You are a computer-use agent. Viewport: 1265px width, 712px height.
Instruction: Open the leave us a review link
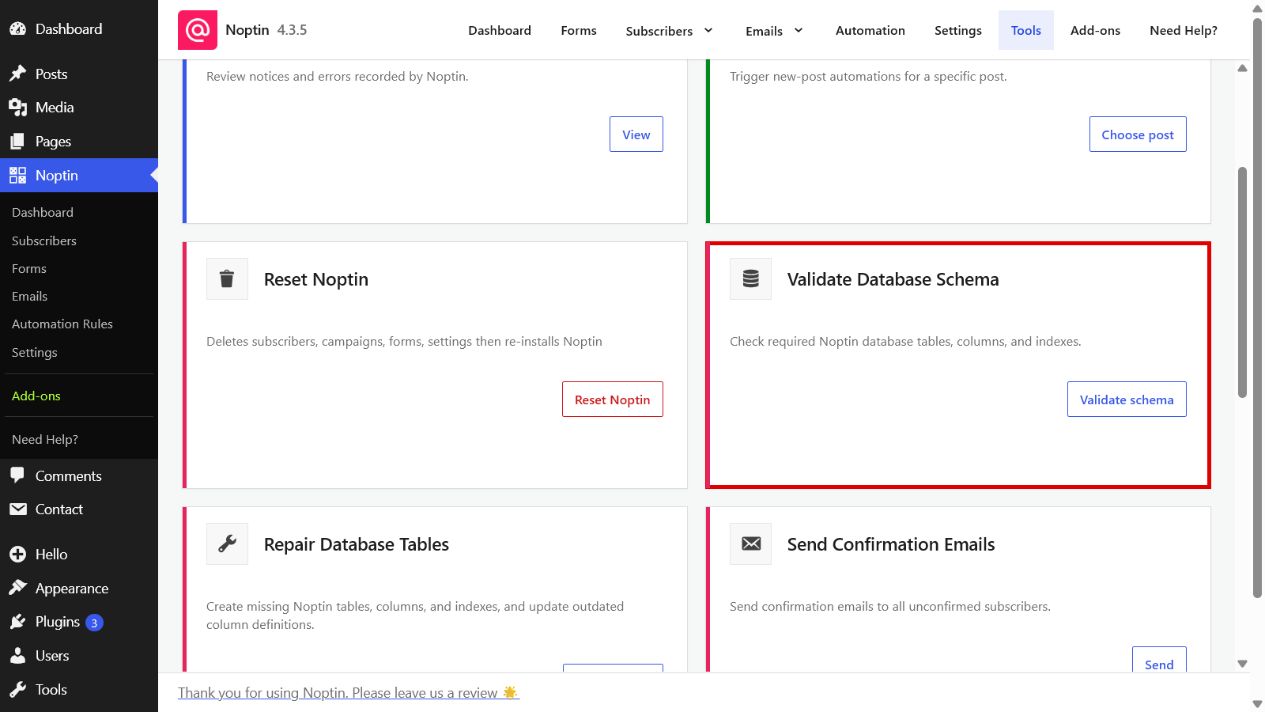pos(349,693)
